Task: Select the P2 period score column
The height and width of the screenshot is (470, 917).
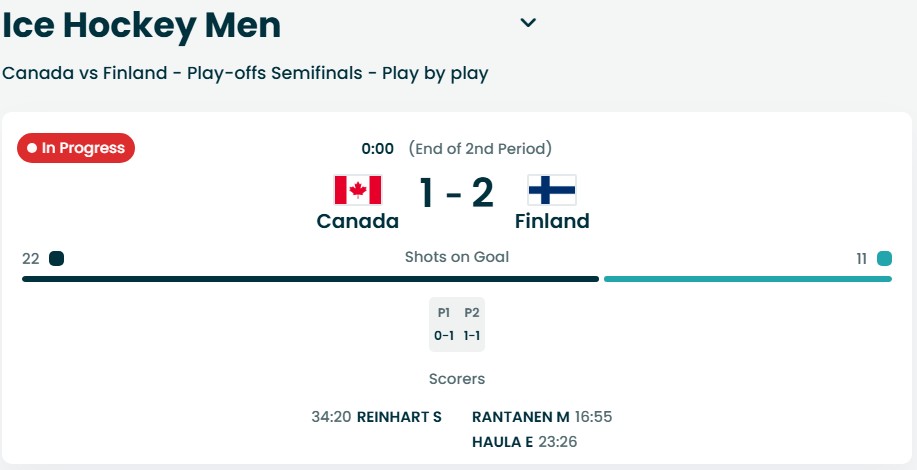Action: 471,324
